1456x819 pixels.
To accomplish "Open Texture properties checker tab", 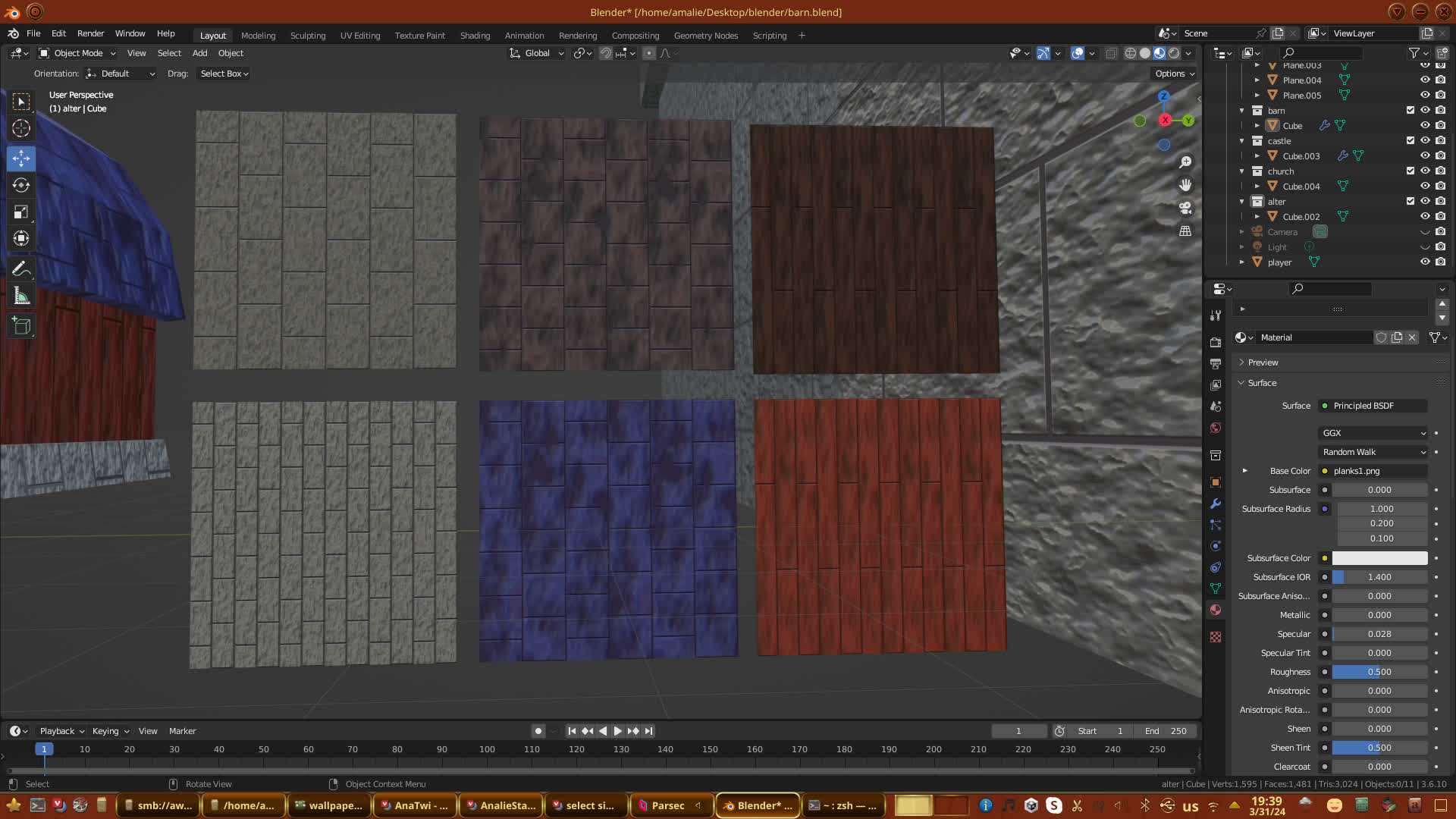I will click(x=1216, y=637).
